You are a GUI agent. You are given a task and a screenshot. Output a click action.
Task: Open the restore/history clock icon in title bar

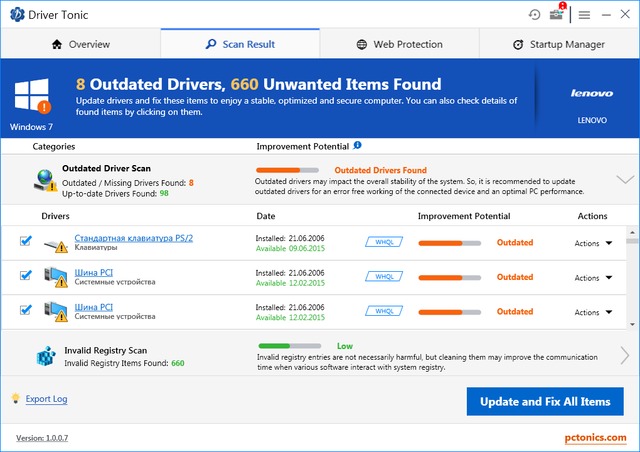[535, 15]
